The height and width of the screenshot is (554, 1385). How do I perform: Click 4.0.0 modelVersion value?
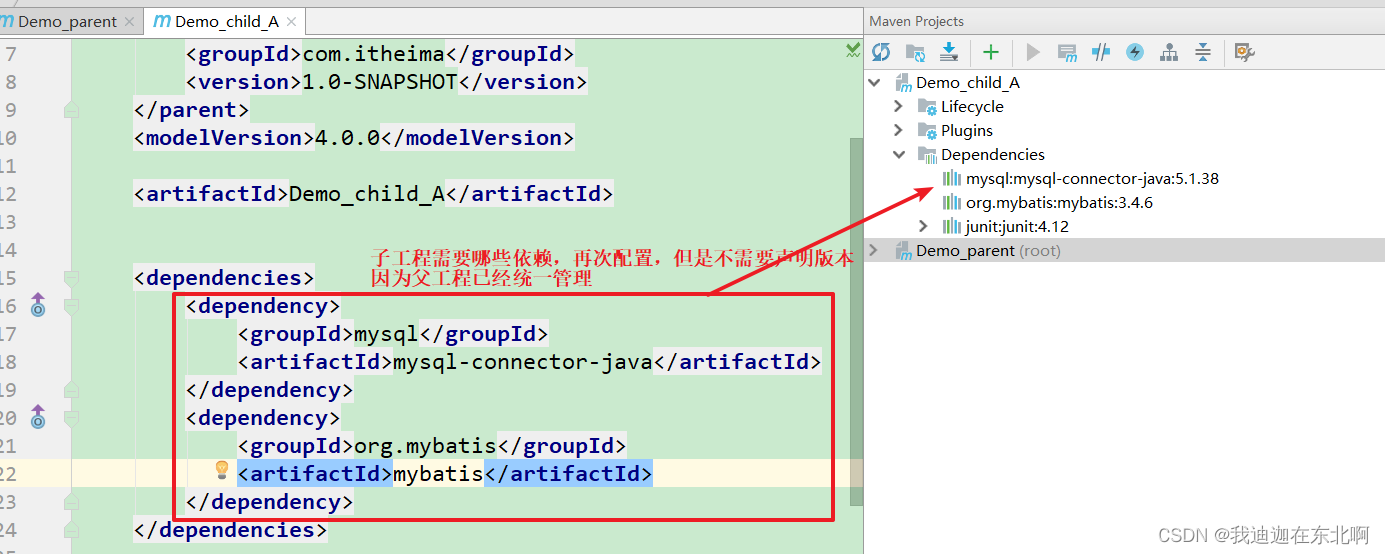[x=347, y=138]
